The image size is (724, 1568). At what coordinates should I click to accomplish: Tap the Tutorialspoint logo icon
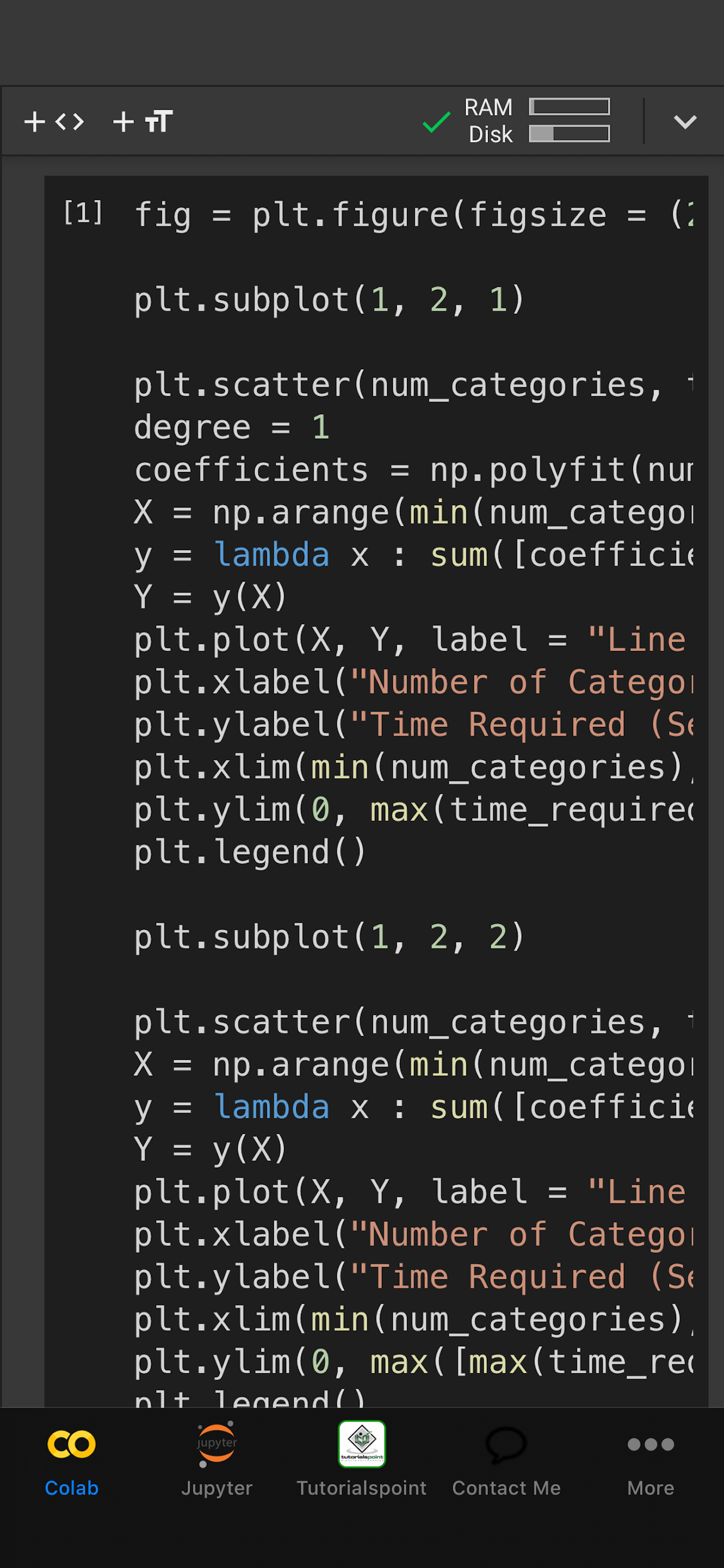(x=361, y=1444)
